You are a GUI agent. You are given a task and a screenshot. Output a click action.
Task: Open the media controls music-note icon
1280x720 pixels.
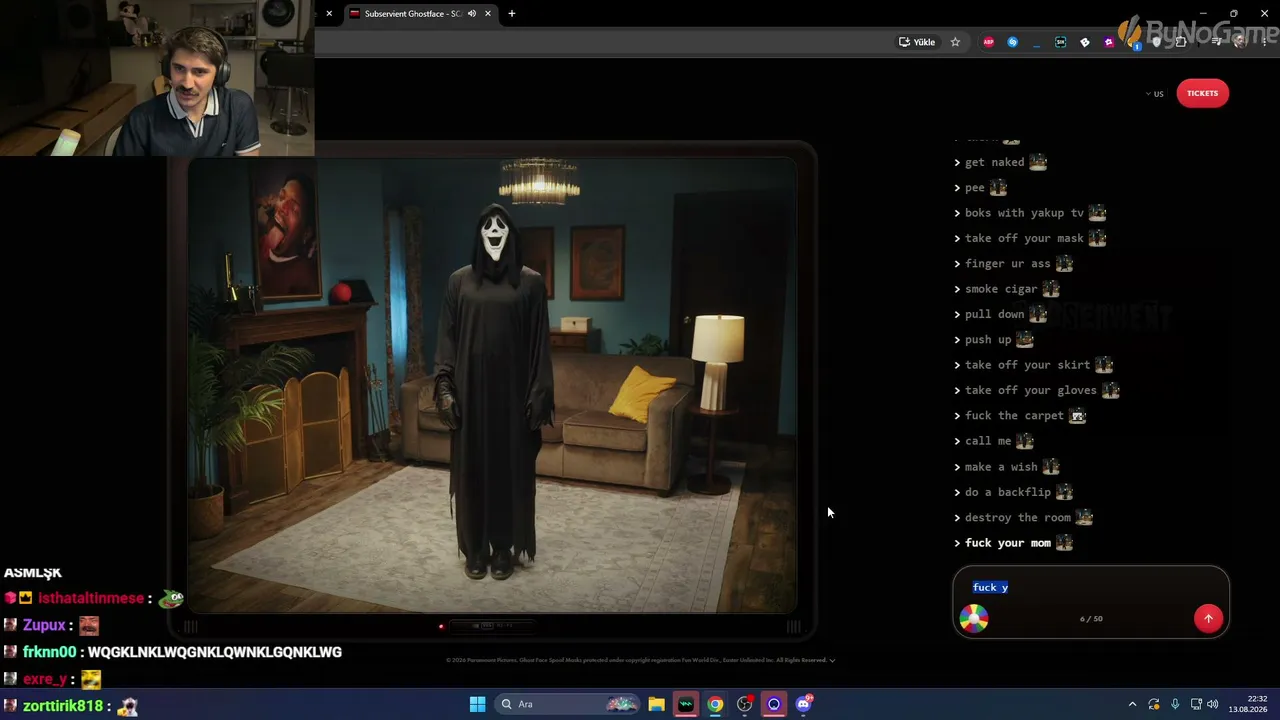point(1217,42)
